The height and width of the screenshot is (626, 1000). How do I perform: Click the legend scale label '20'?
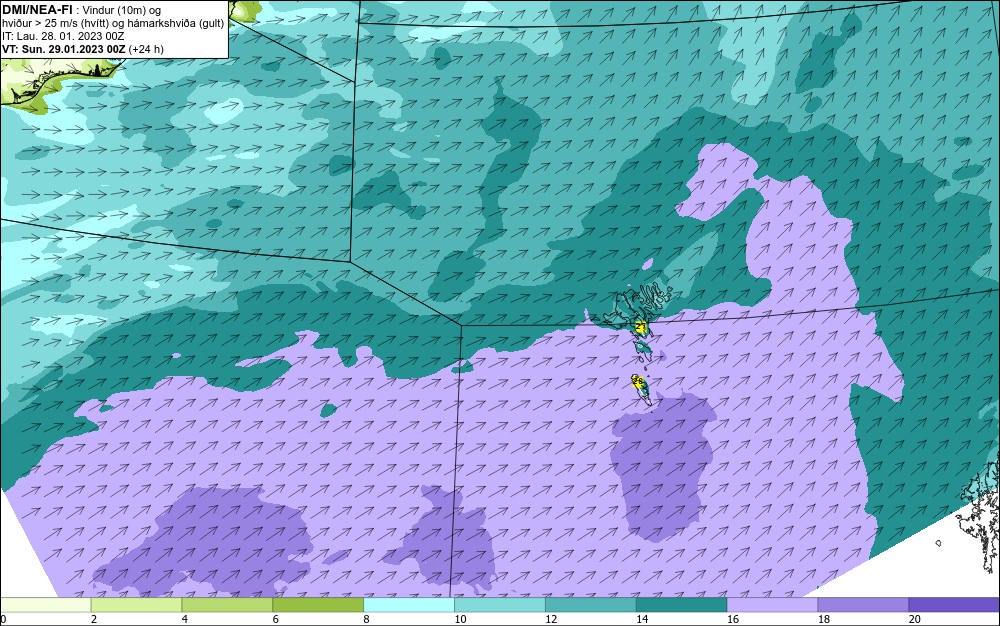pos(915,619)
